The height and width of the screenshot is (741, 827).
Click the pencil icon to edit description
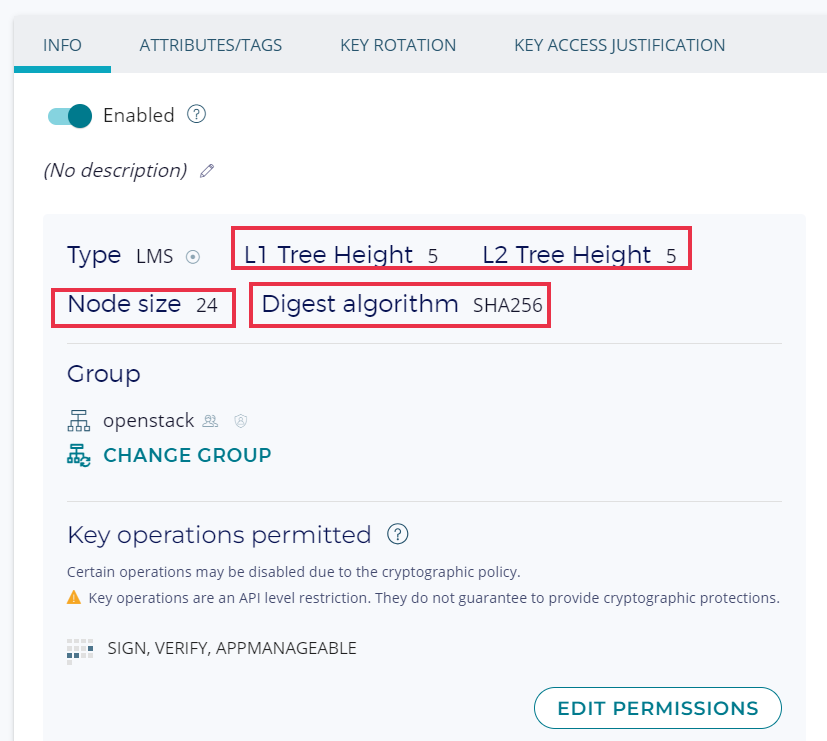[x=207, y=171]
